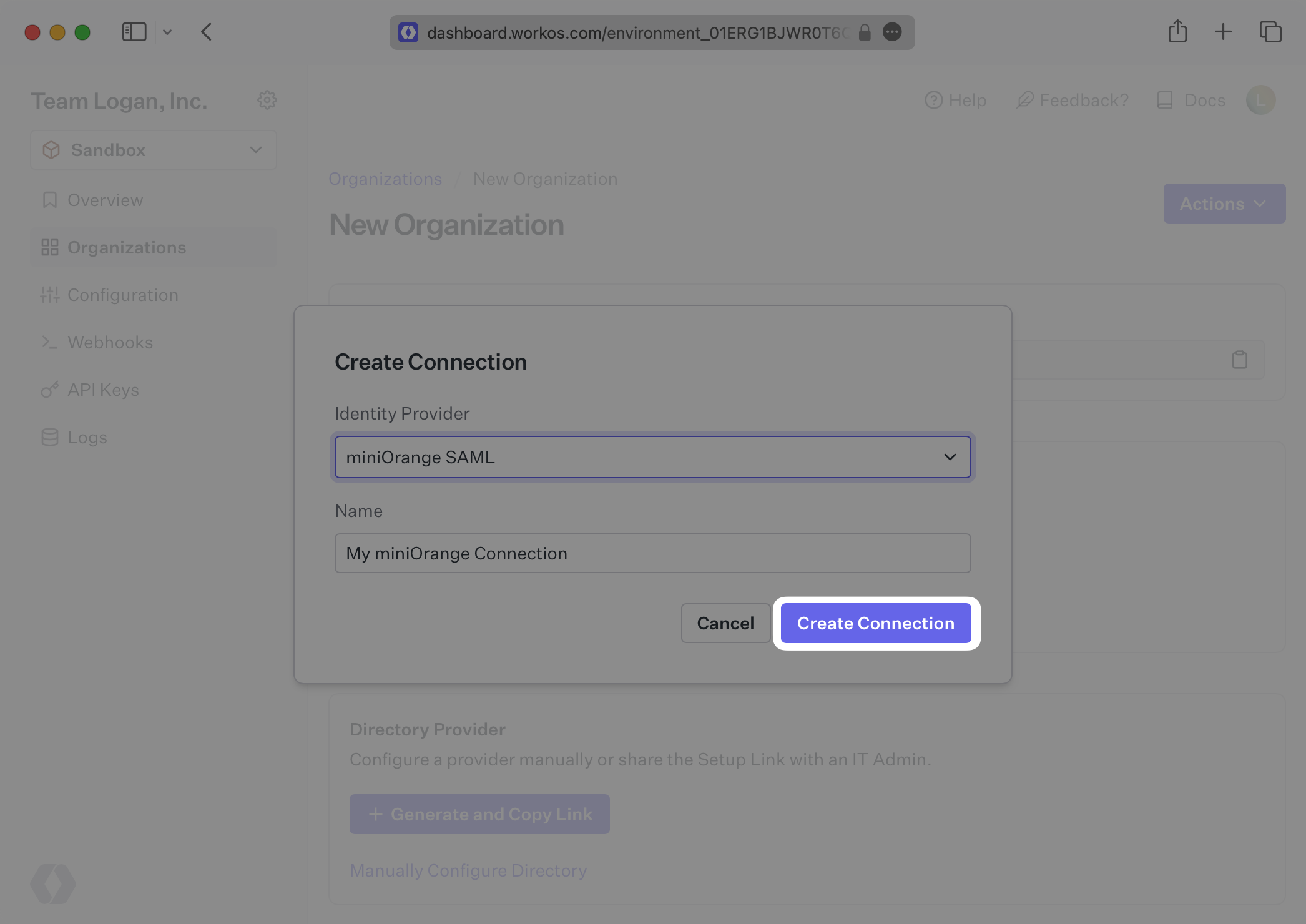Click the Create Connection button
This screenshot has width=1306, height=924.
coord(876,622)
